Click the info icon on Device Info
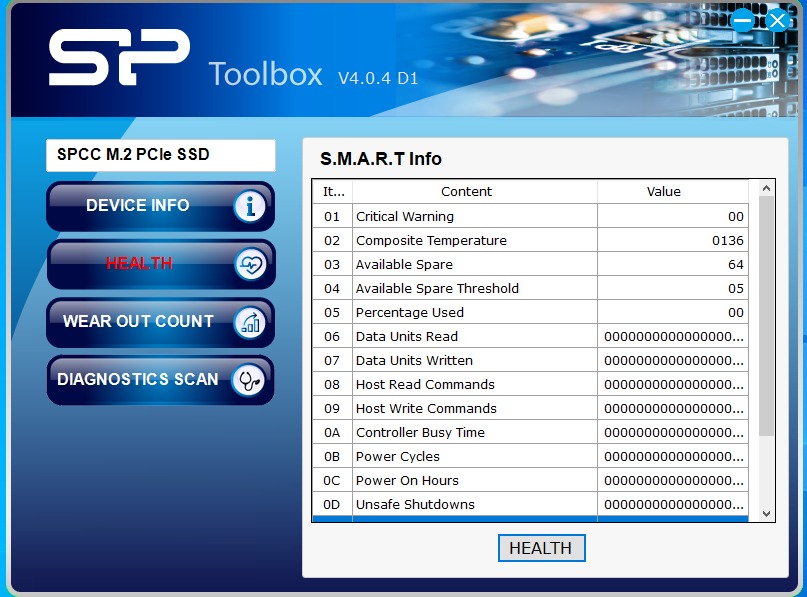Screen dimensions: 807x597 pyautogui.click(x=250, y=207)
